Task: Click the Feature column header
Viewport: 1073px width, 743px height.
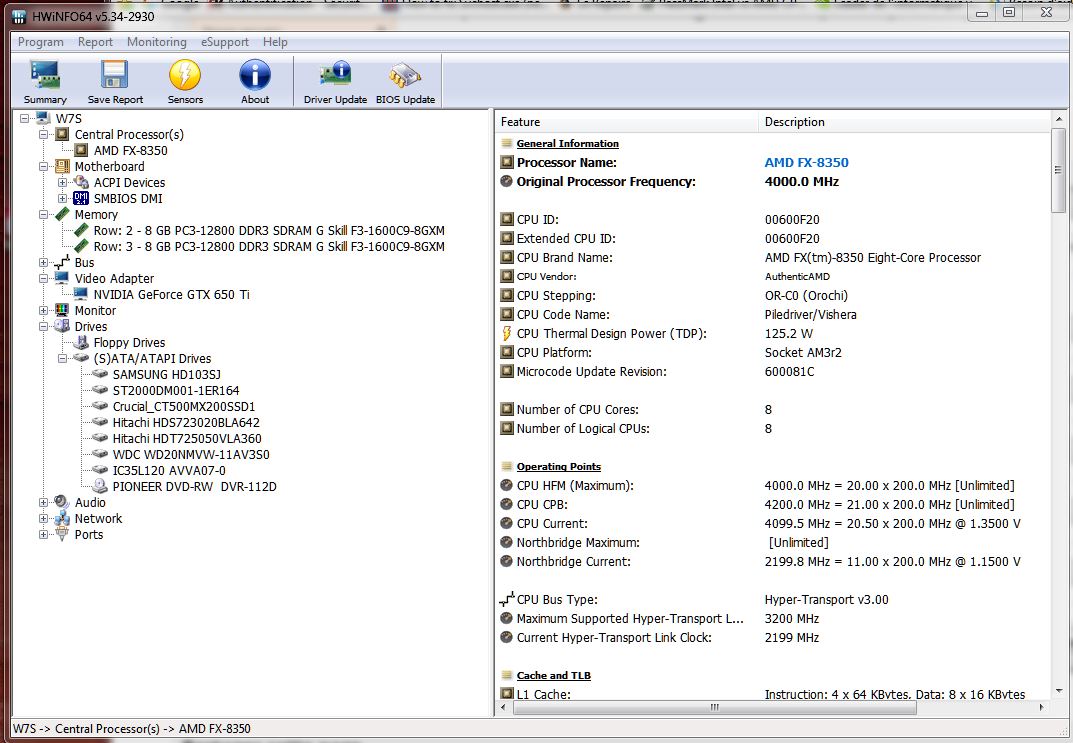Action: [x=627, y=122]
